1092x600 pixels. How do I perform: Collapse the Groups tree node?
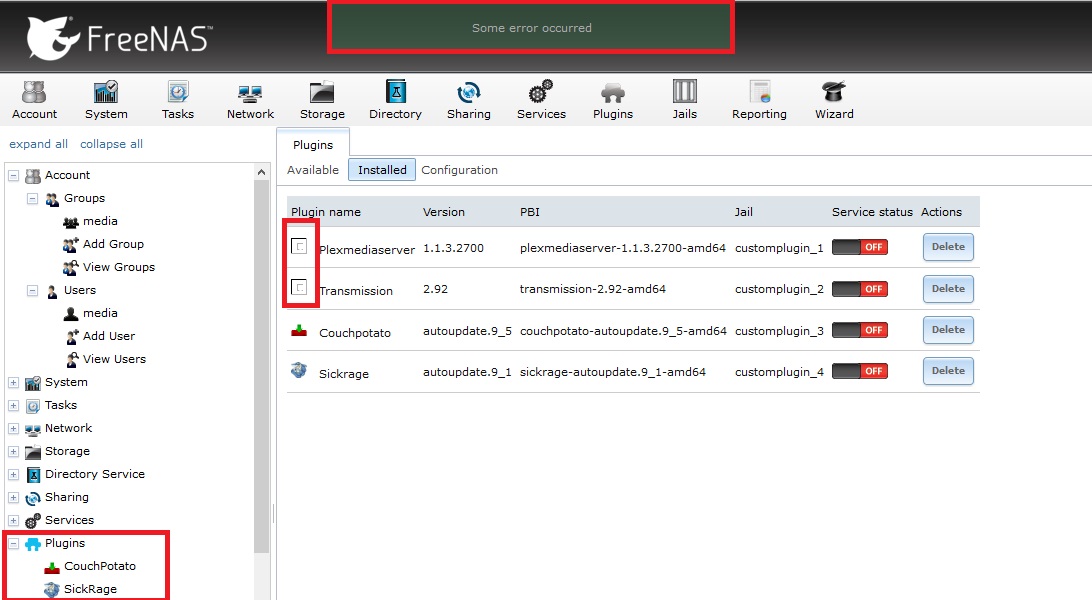32,198
